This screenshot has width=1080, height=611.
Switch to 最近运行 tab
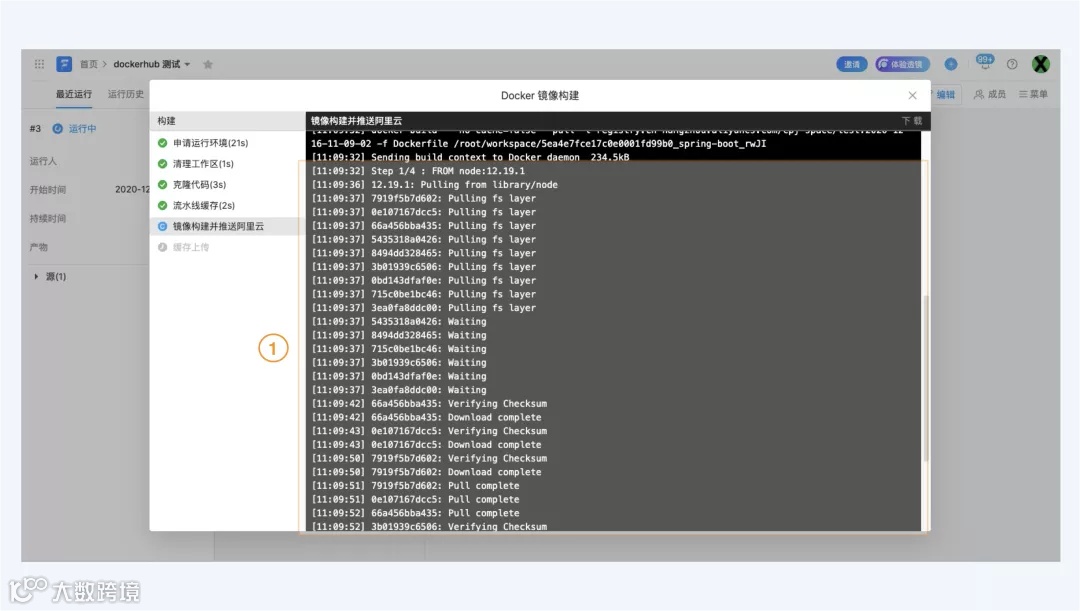[74, 94]
